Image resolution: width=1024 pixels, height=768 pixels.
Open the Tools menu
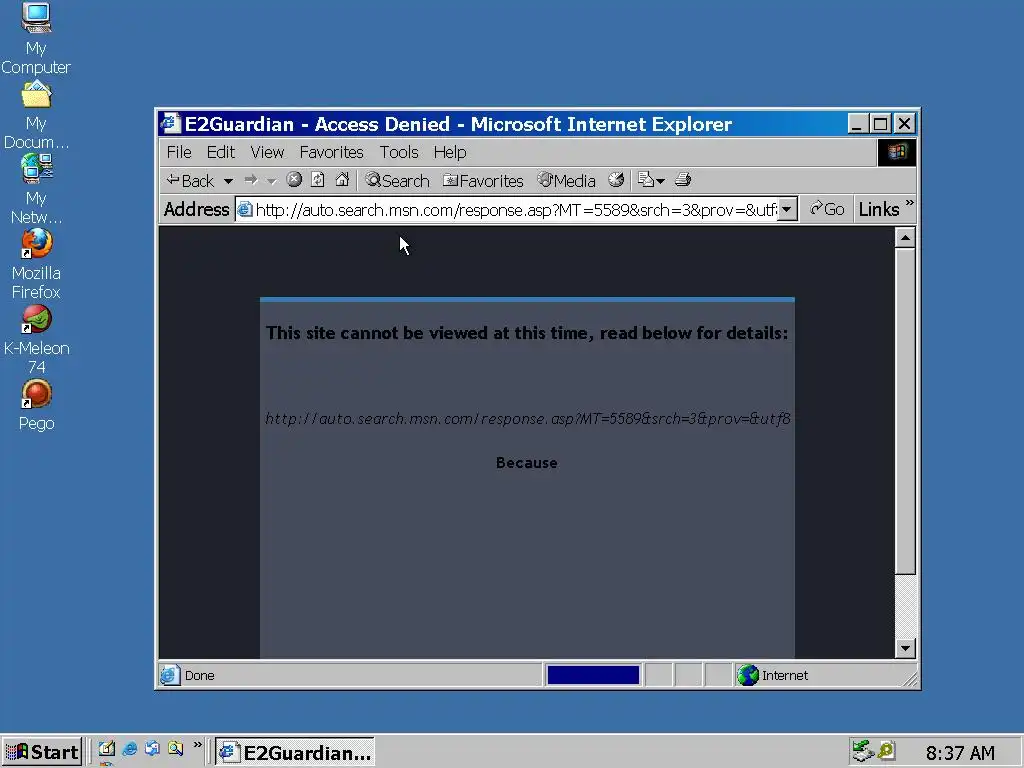click(399, 152)
